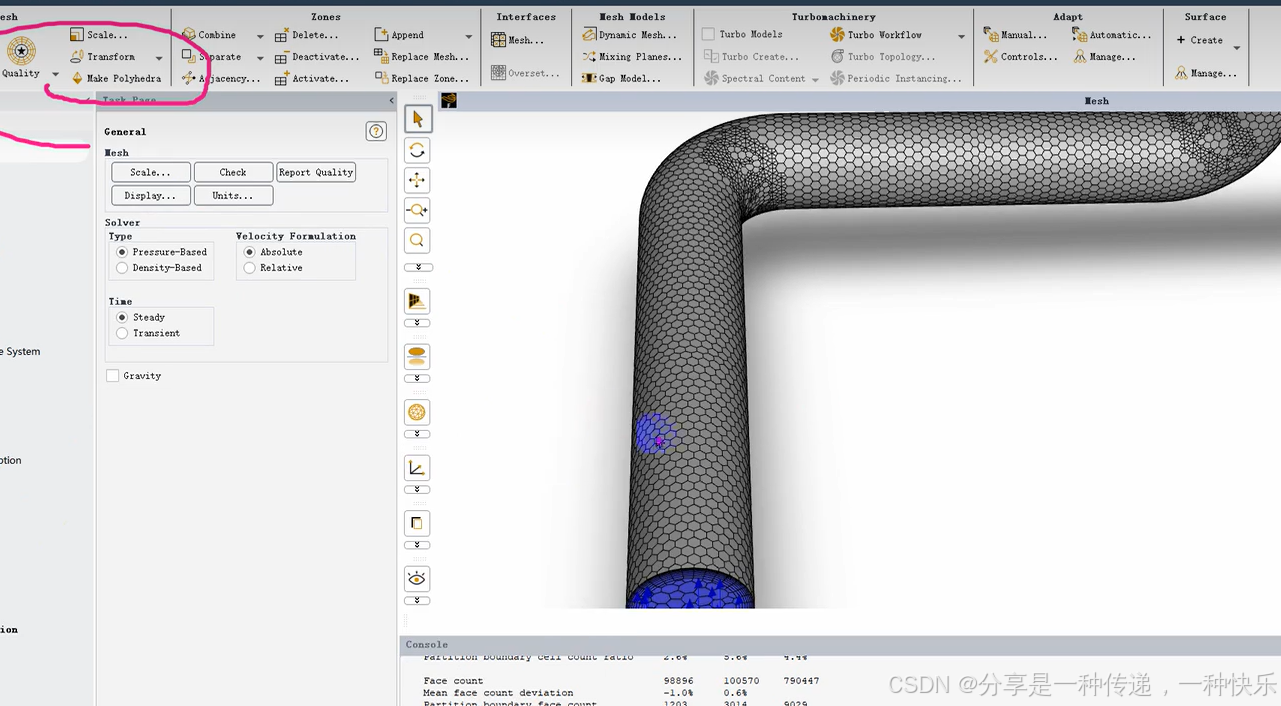Click Combine zones
Image resolution: width=1281 pixels, height=706 pixels.
208,35
